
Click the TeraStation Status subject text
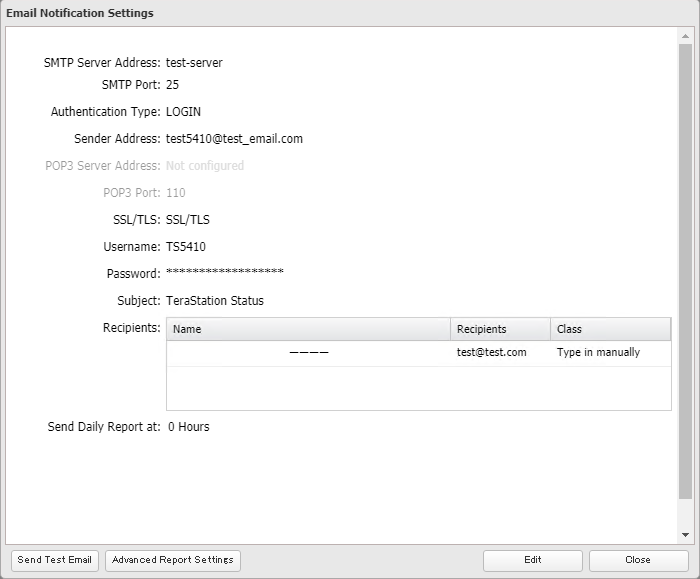[215, 300]
